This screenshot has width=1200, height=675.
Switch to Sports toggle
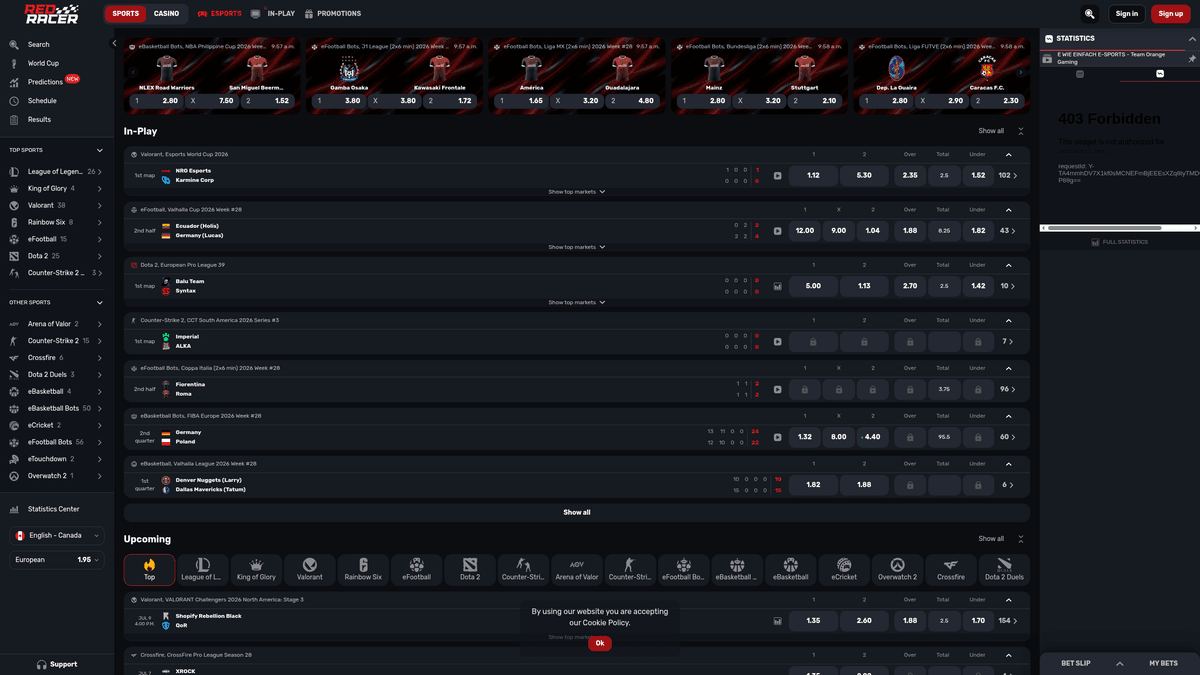tap(126, 14)
